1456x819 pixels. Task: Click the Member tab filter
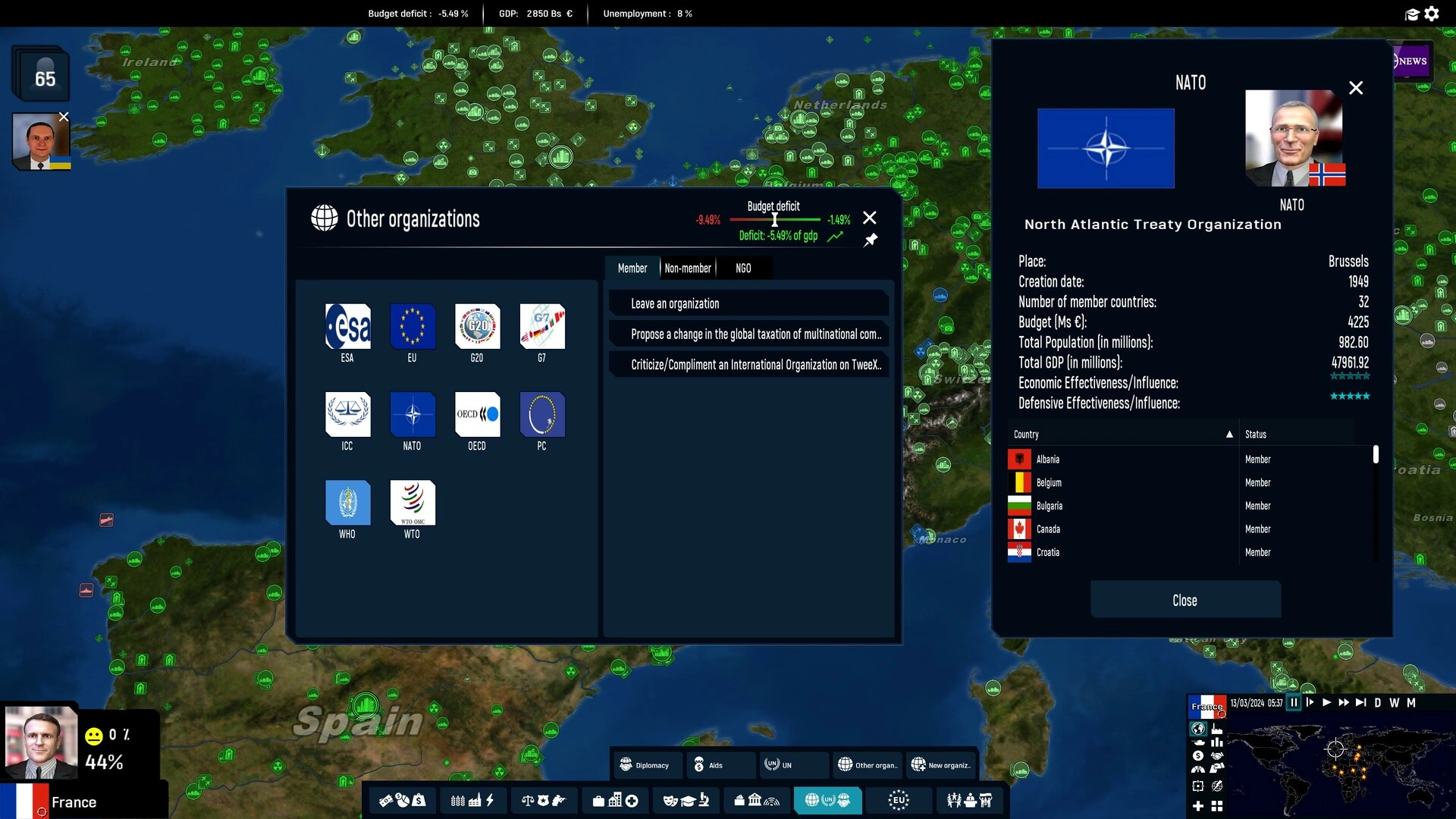632,268
